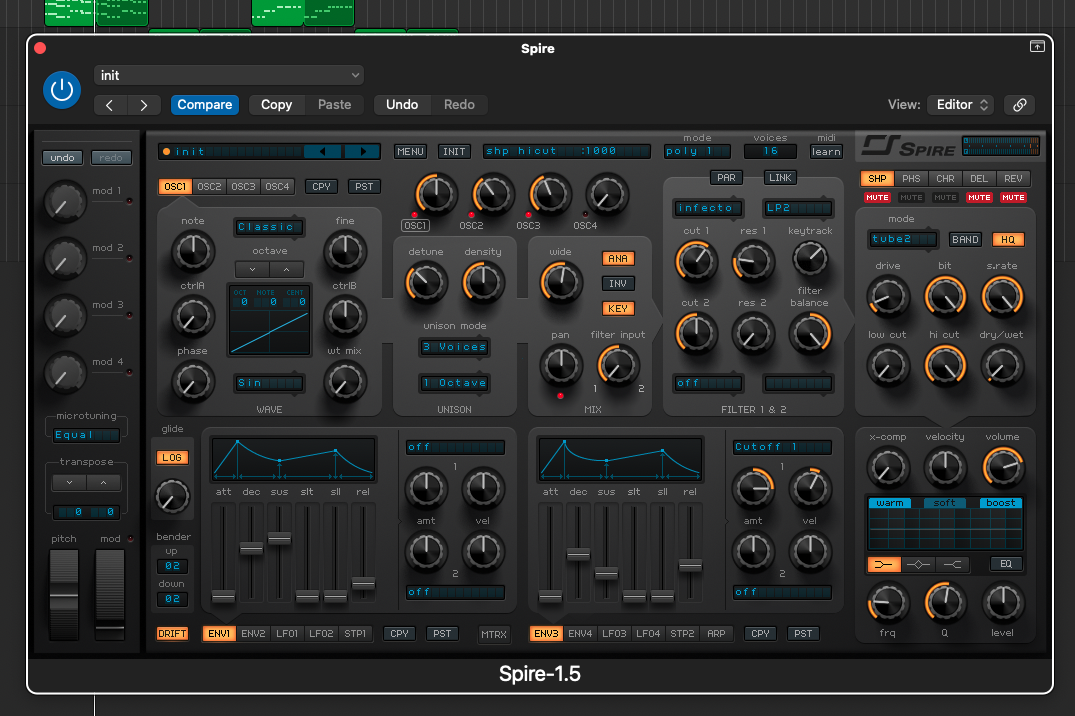This screenshot has width=1075, height=716.
Task: Toggle the blue Compare button
Action: [204, 105]
